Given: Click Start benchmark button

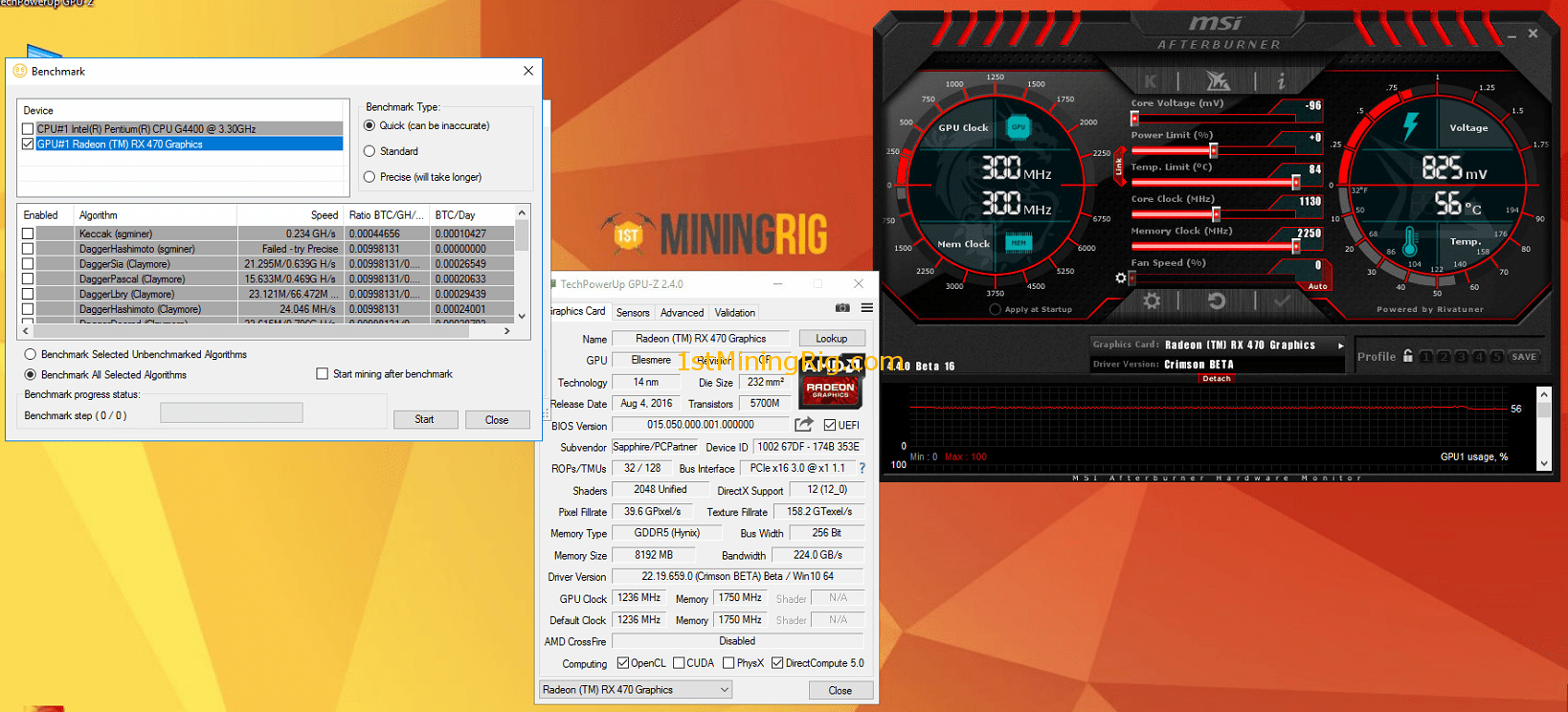Looking at the screenshot, I should pos(424,419).
